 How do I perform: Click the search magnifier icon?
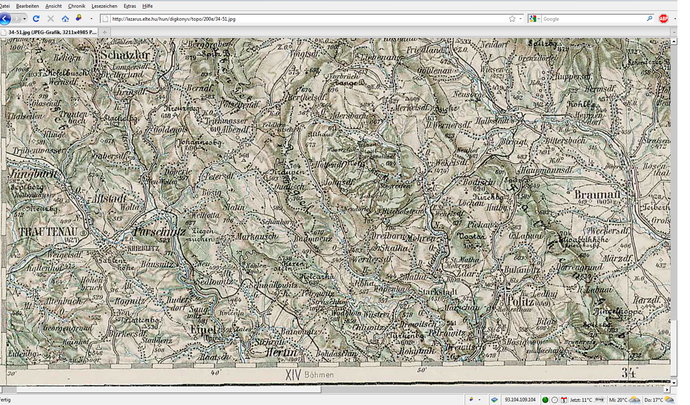[x=647, y=19]
